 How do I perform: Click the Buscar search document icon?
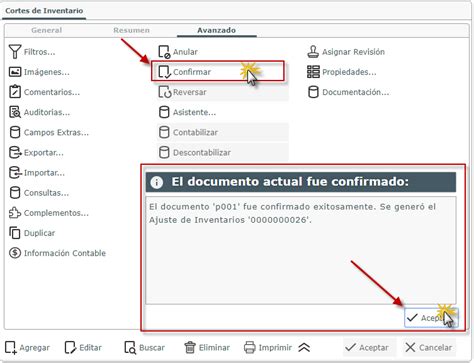[x=130, y=347]
